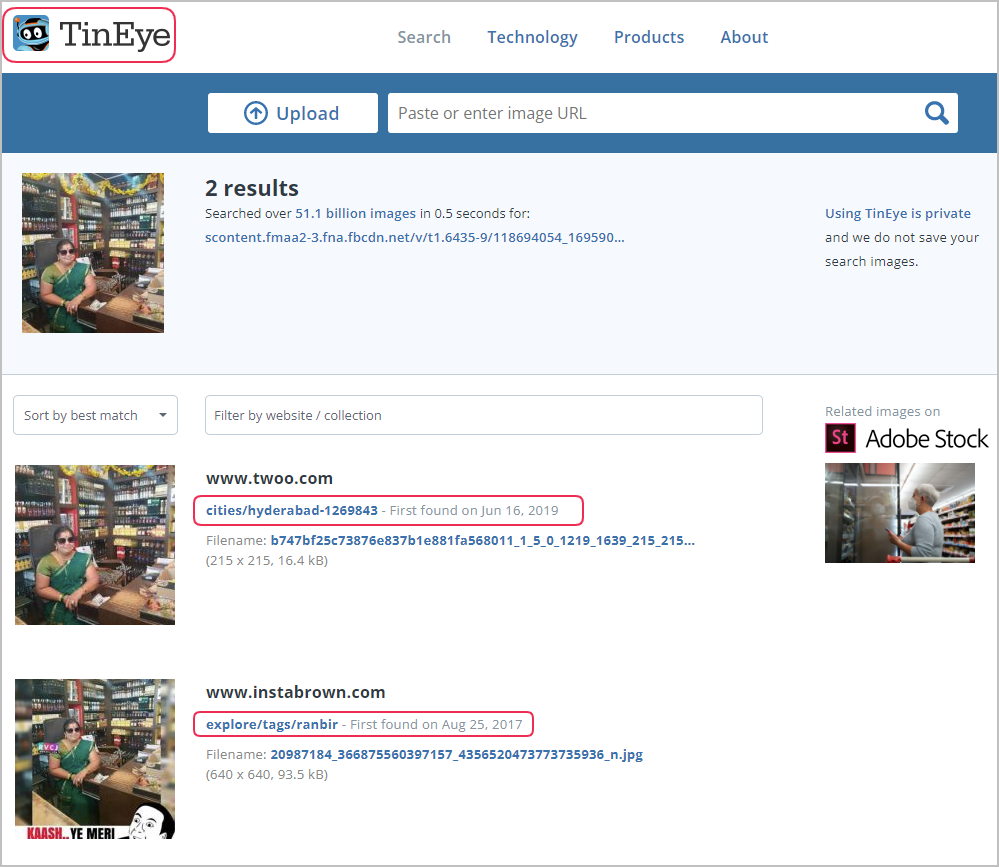
Task: Click the (215 x 215, 16.4 kB) text
Action: click(x=267, y=561)
